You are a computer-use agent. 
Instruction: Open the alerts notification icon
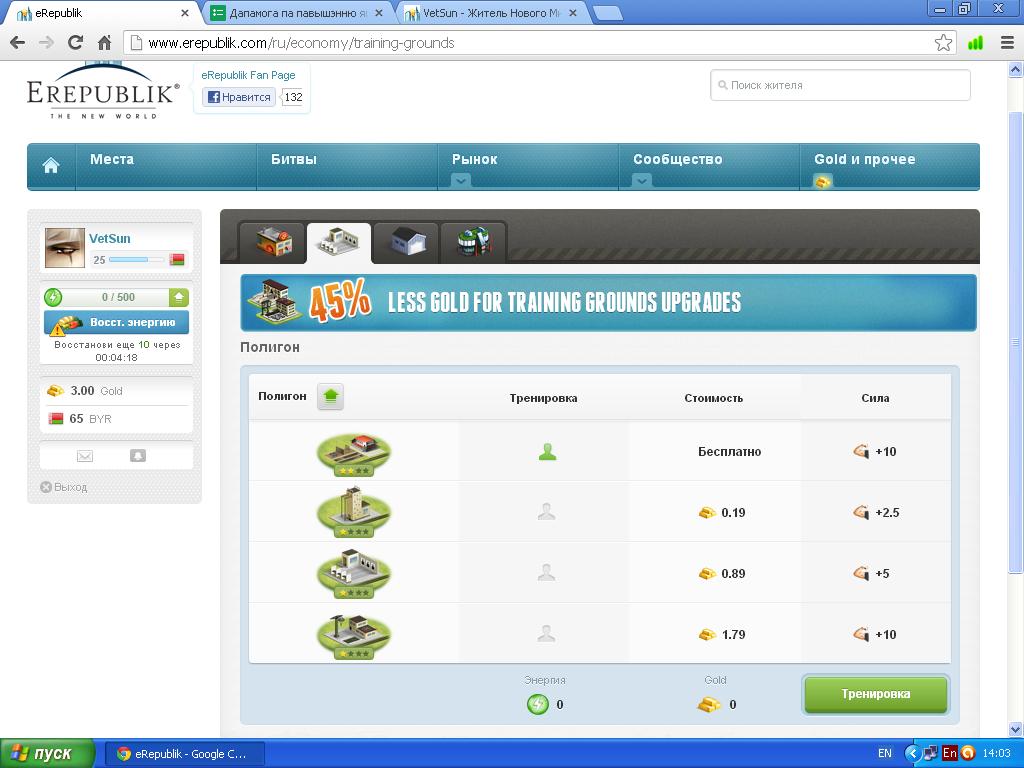click(138, 456)
